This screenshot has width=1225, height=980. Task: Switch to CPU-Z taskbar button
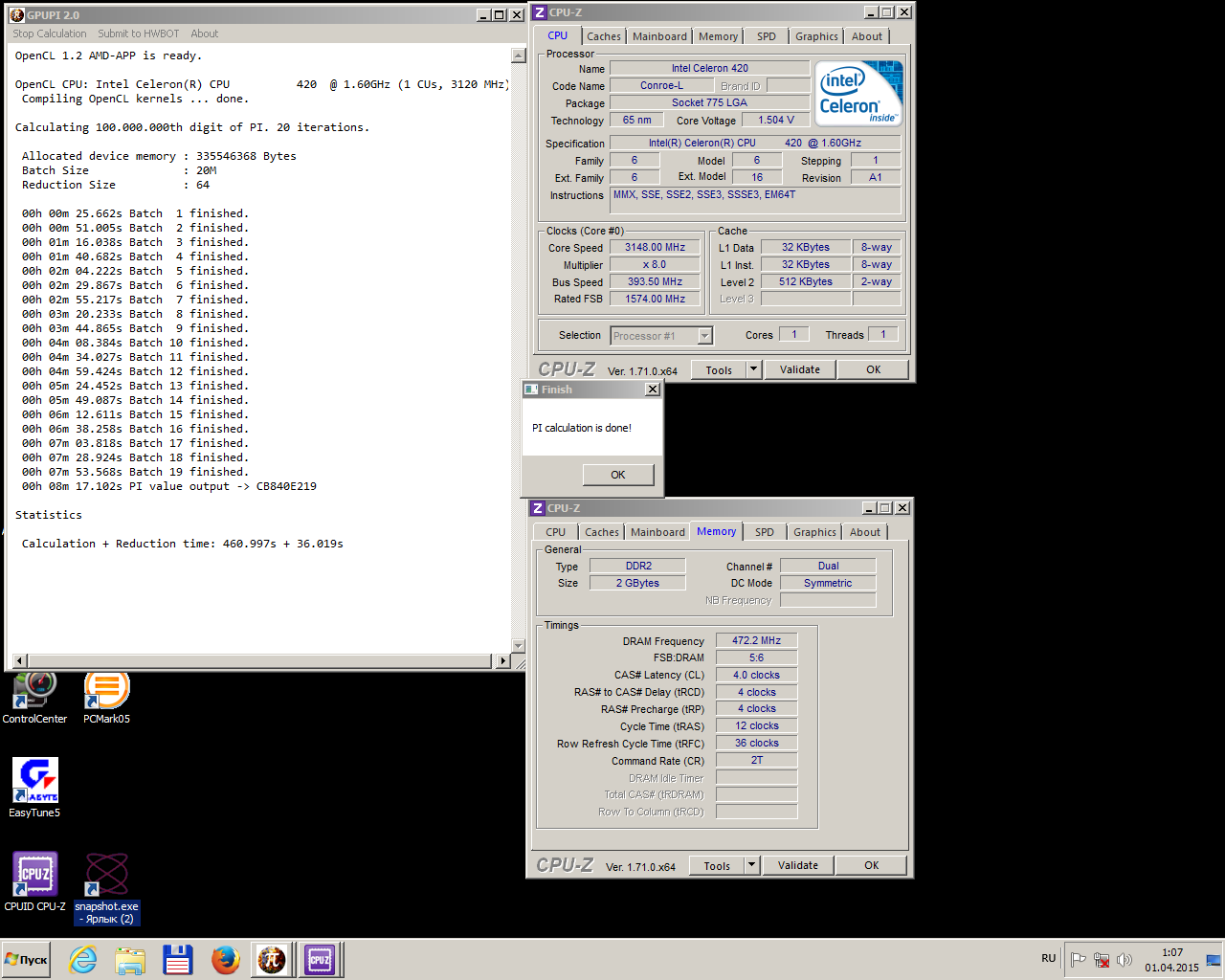(320, 959)
